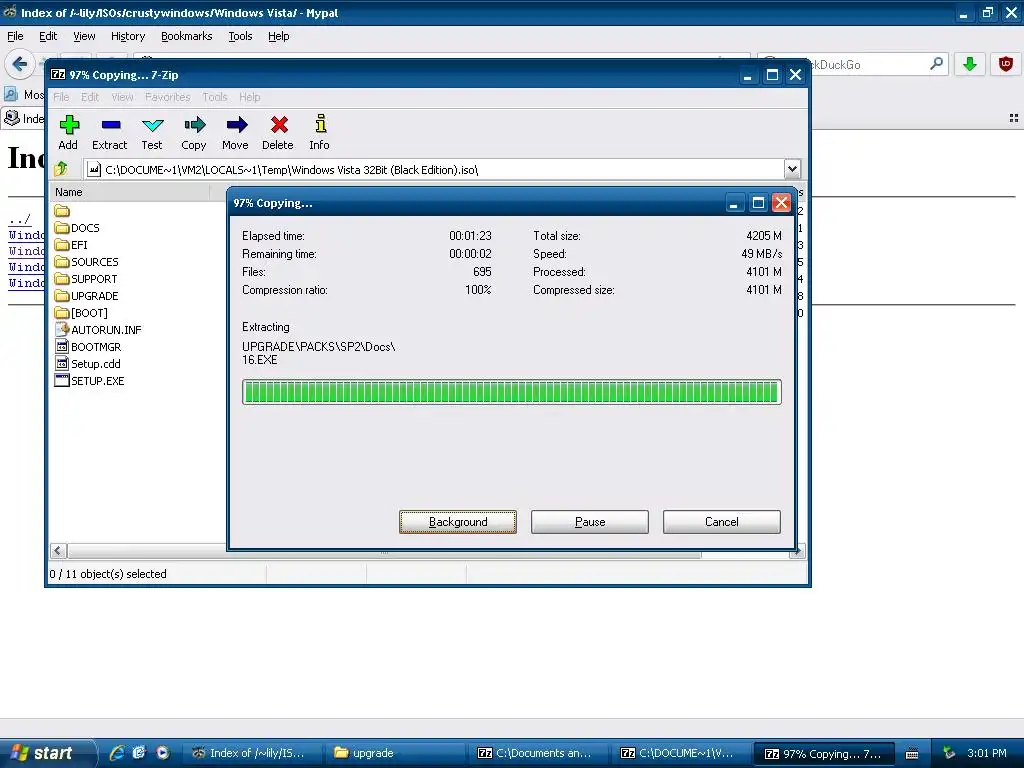
Task: Click the 0 / 11 object(s) selected status text
Action: pos(108,574)
